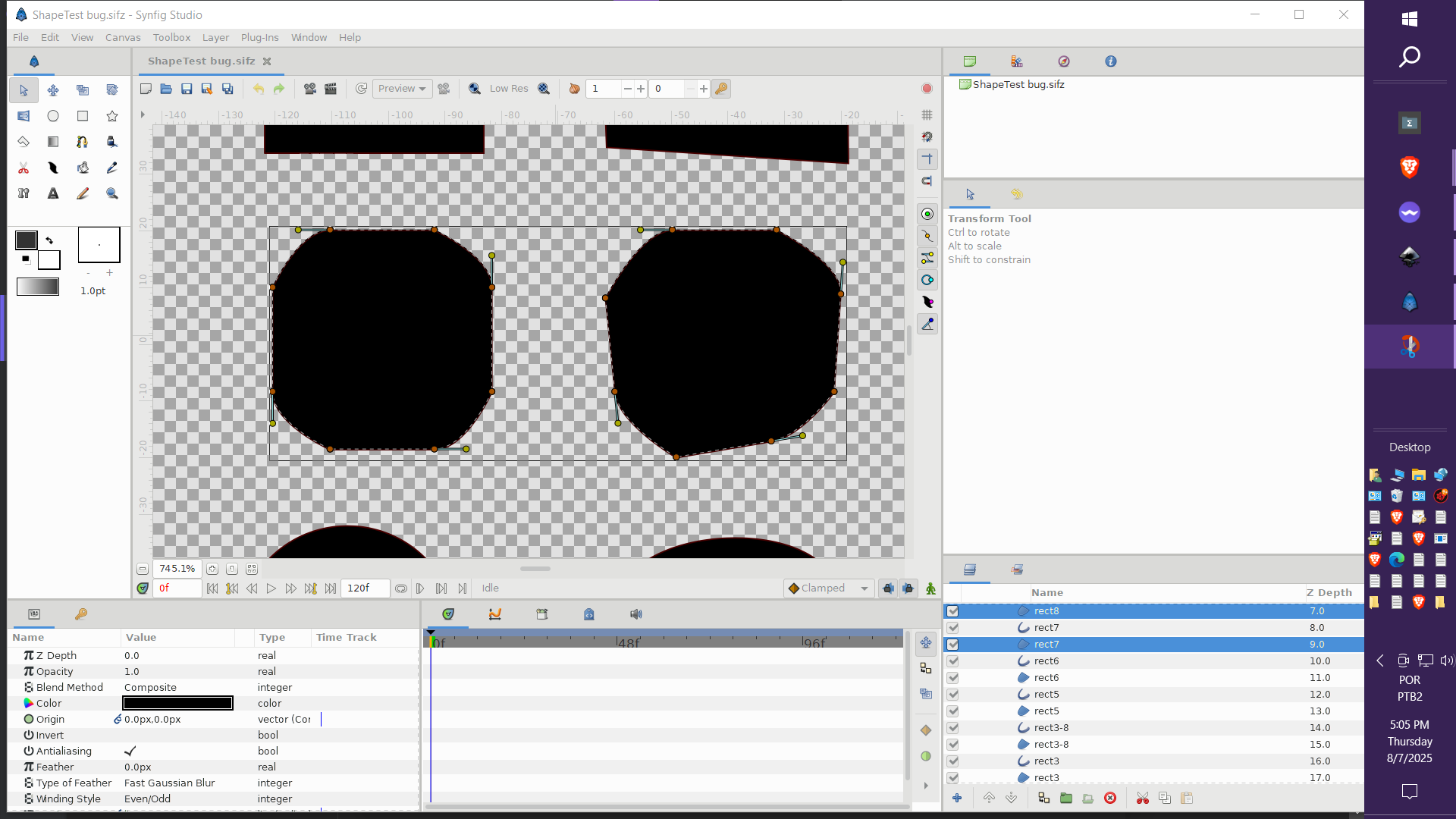1456x819 pixels.
Task: Open the Preview dropdown
Action: [403, 89]
